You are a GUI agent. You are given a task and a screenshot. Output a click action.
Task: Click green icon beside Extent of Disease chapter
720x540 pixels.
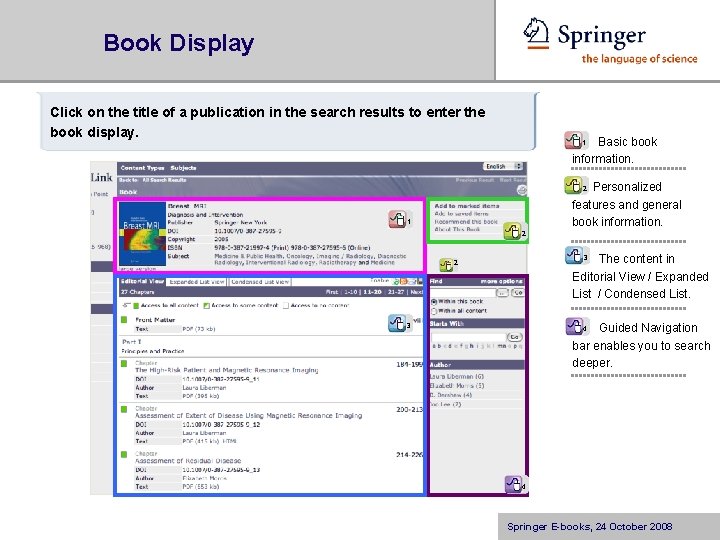[x=124, y=409]
